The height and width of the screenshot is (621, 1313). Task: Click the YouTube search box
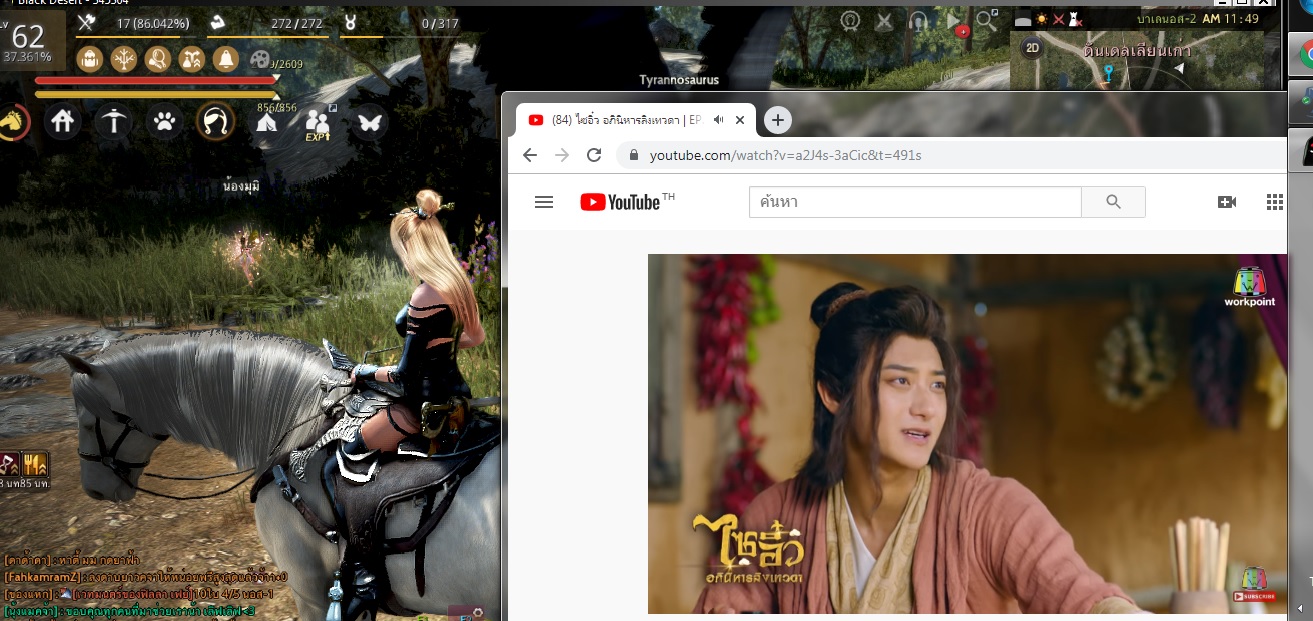click(x=915, y=202)
